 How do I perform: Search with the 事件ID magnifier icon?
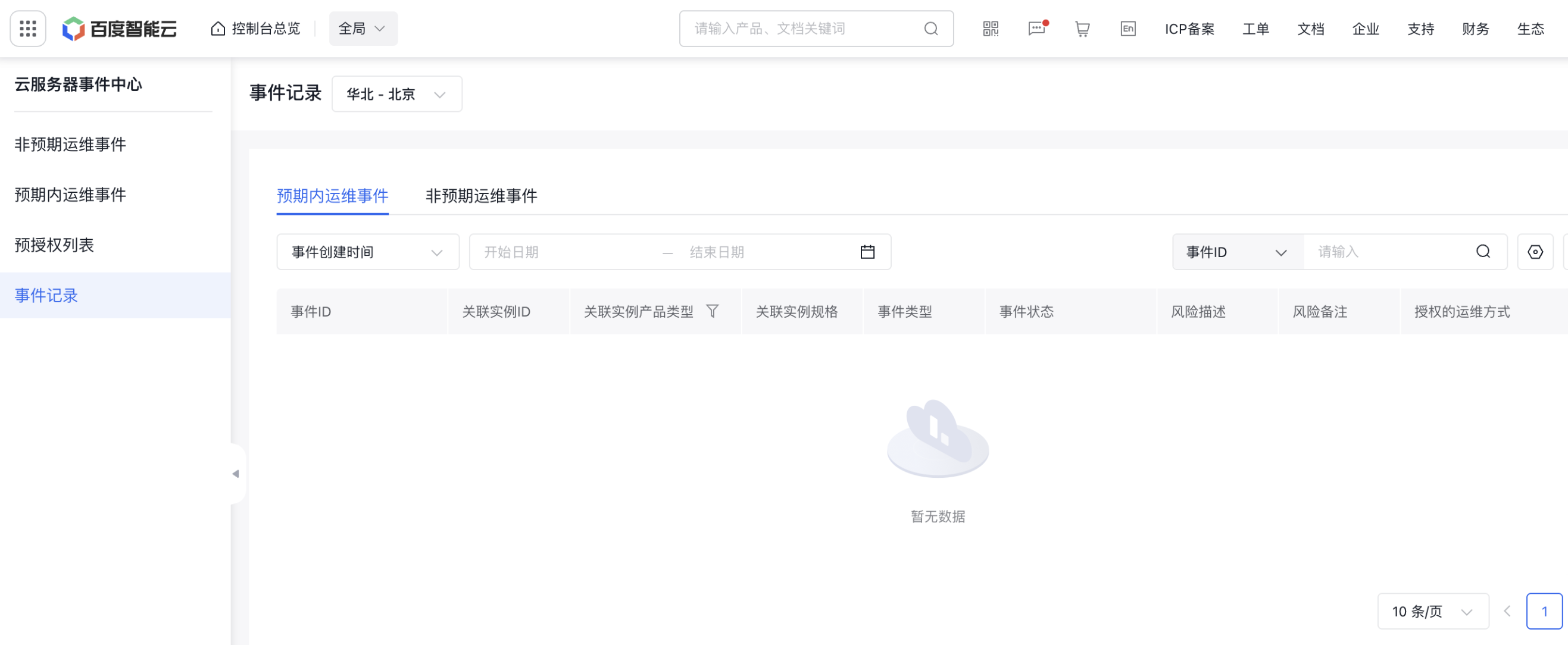click(x=1483, y=252)
